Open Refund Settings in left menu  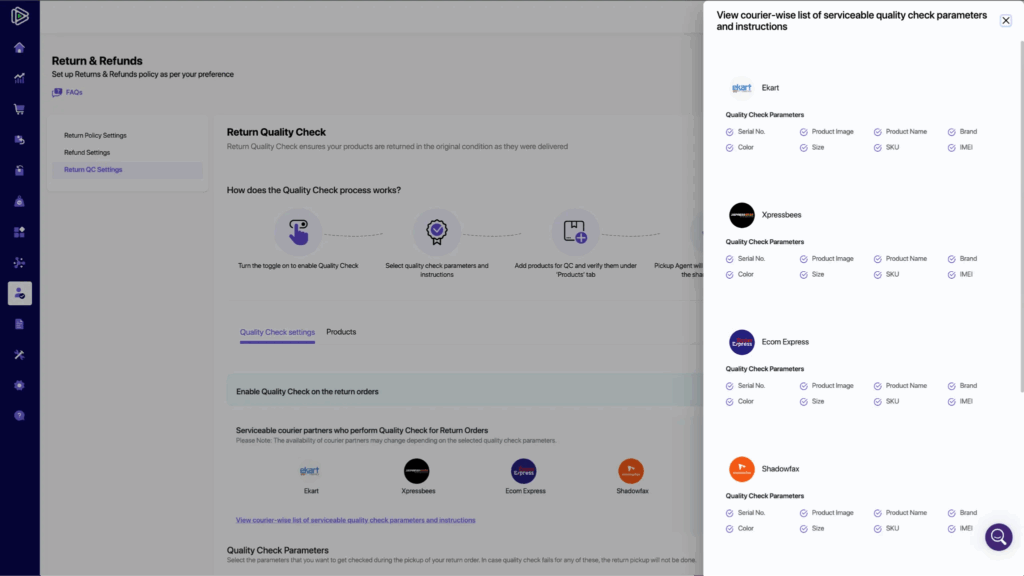coord(87,152)
